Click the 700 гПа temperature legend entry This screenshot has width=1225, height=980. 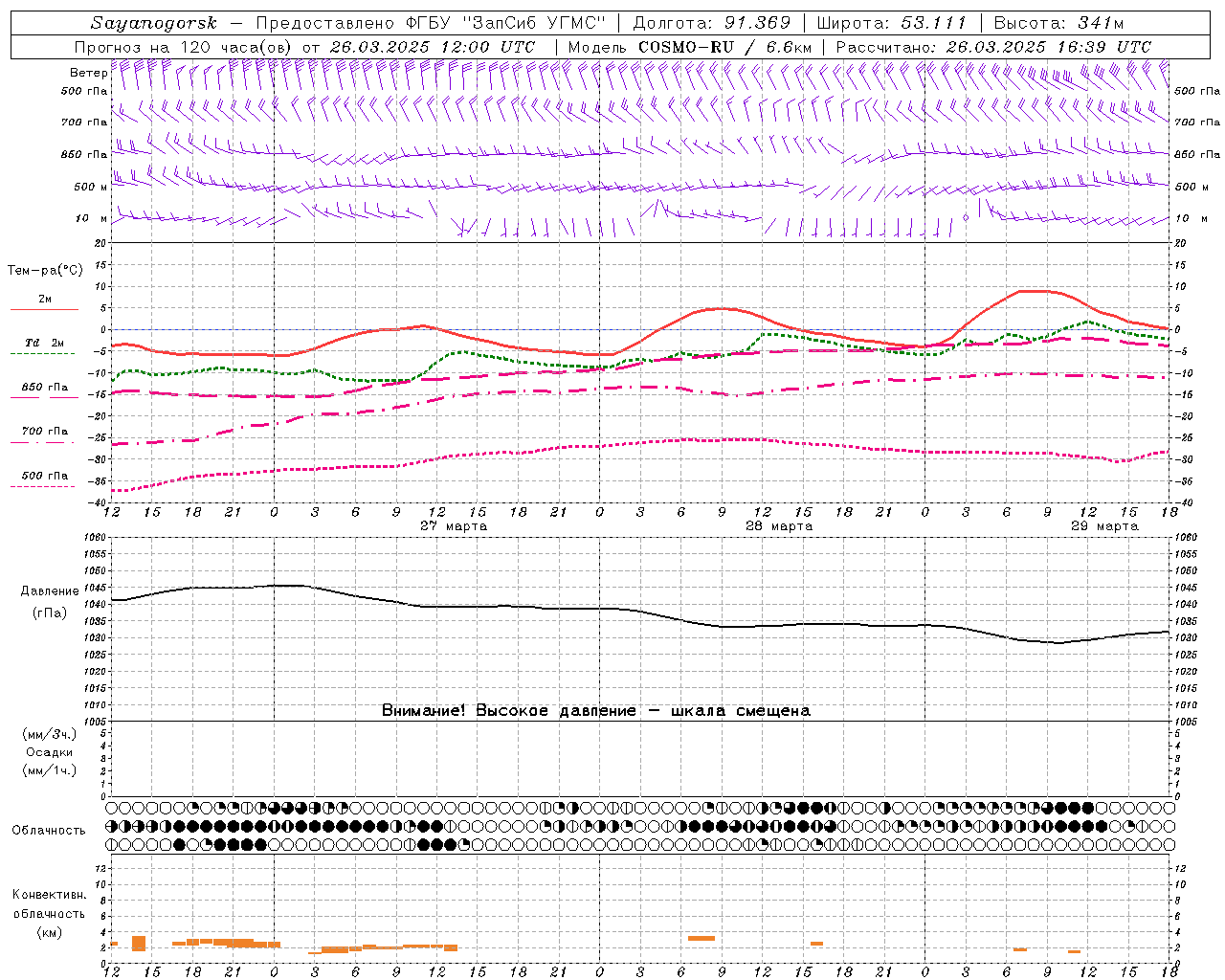coord(44,434)
